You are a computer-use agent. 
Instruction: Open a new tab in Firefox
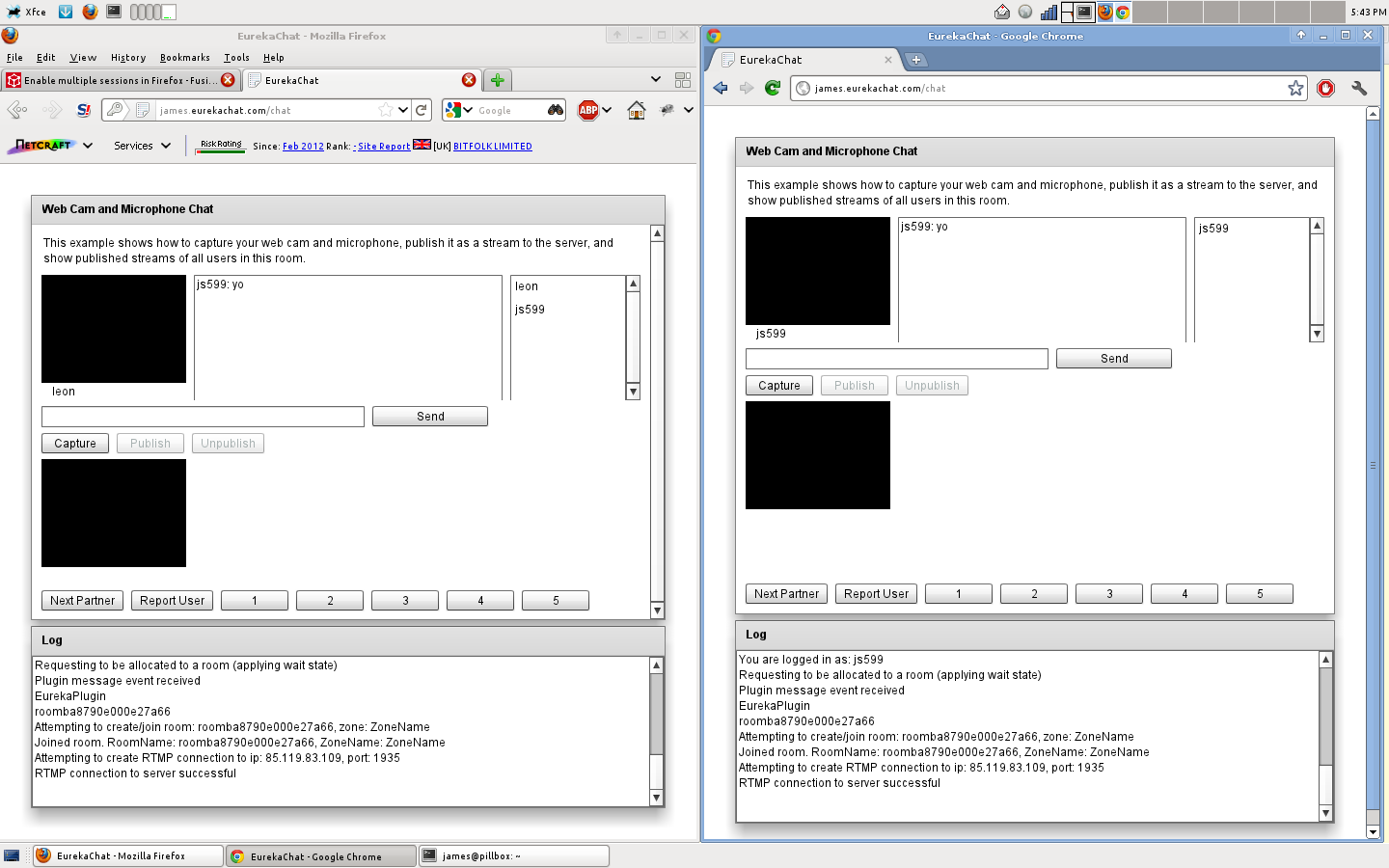pos(497,80)
